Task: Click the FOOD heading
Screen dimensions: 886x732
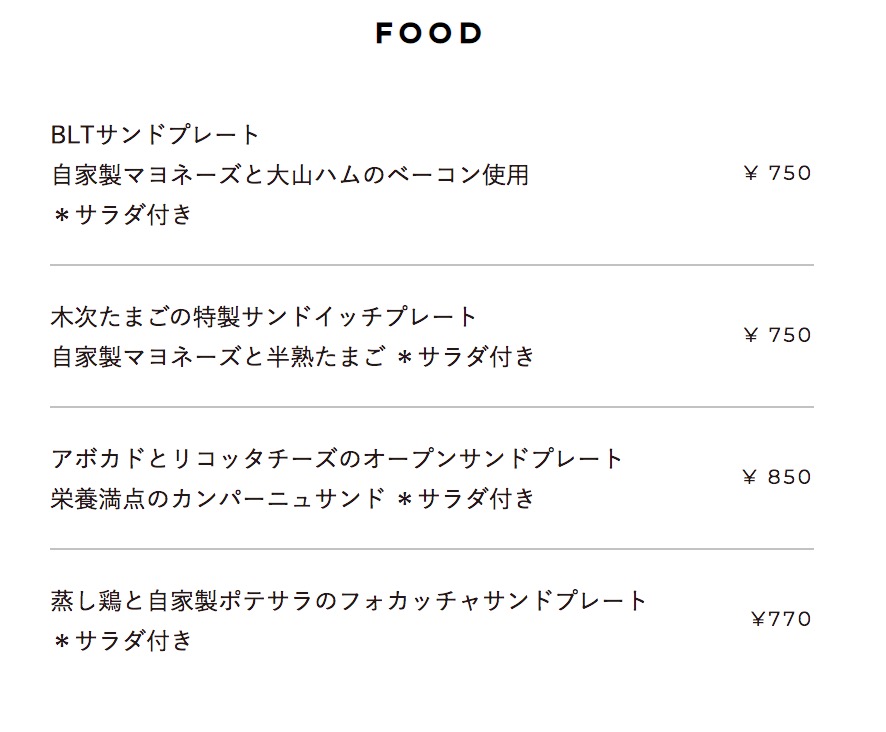Action: click(429, 34)
